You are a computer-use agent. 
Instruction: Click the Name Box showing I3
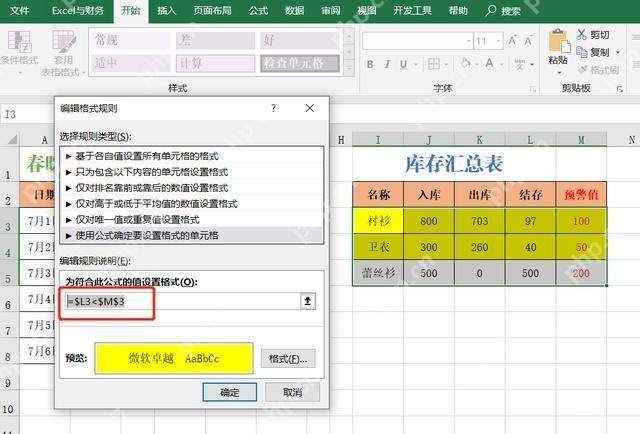[x=27, y=114]
